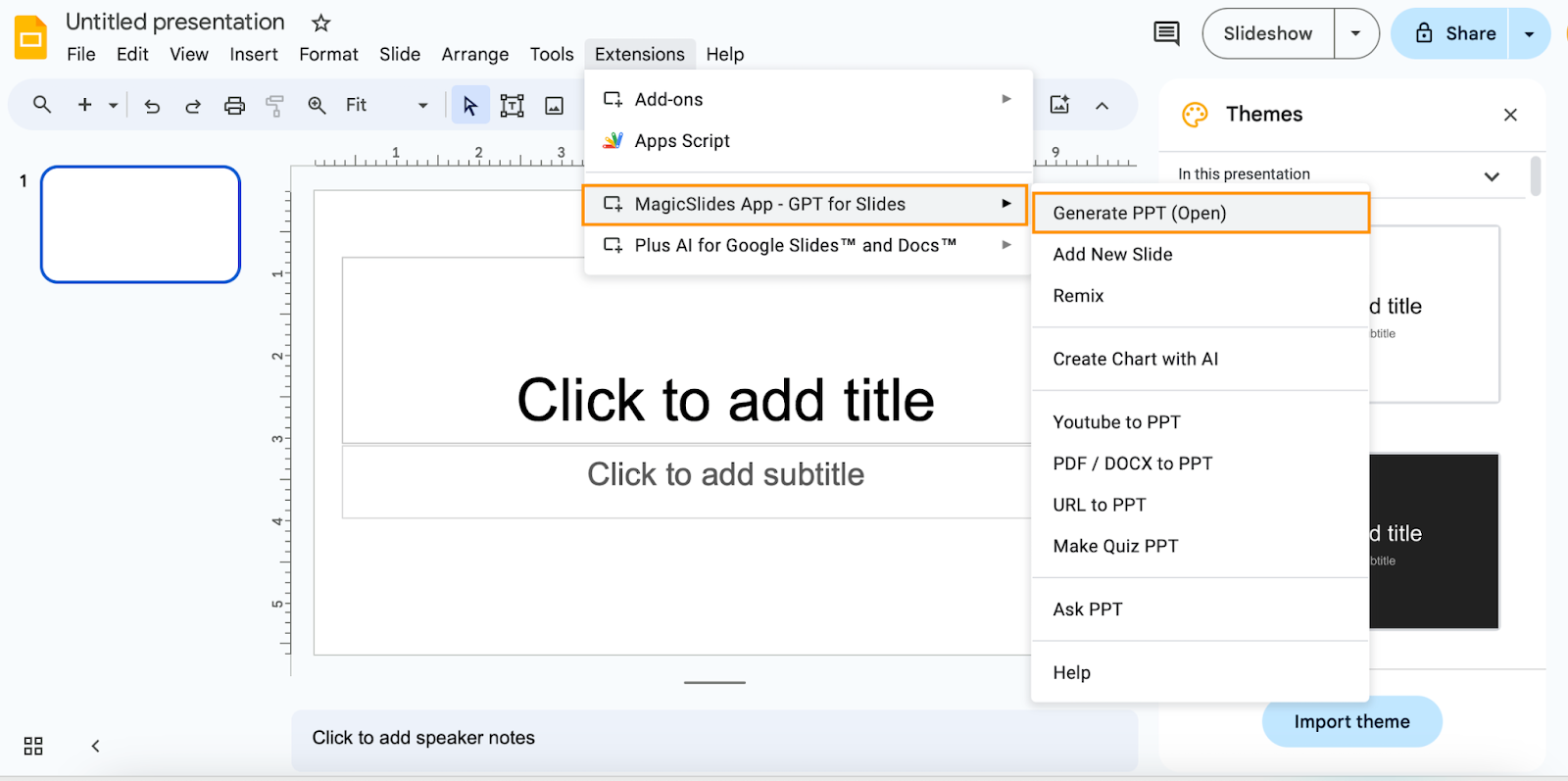
Task: Click to add title placeholder
Action: pyautogui.click(x=725, y=400)
